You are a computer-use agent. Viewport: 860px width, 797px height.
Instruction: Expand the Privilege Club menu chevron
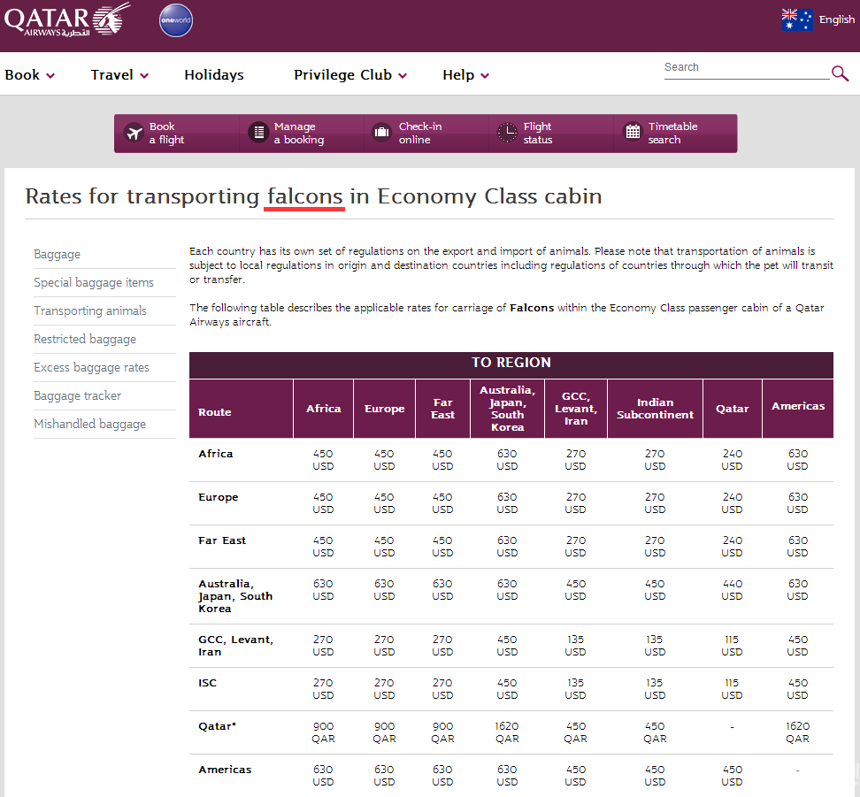(403, 76)
